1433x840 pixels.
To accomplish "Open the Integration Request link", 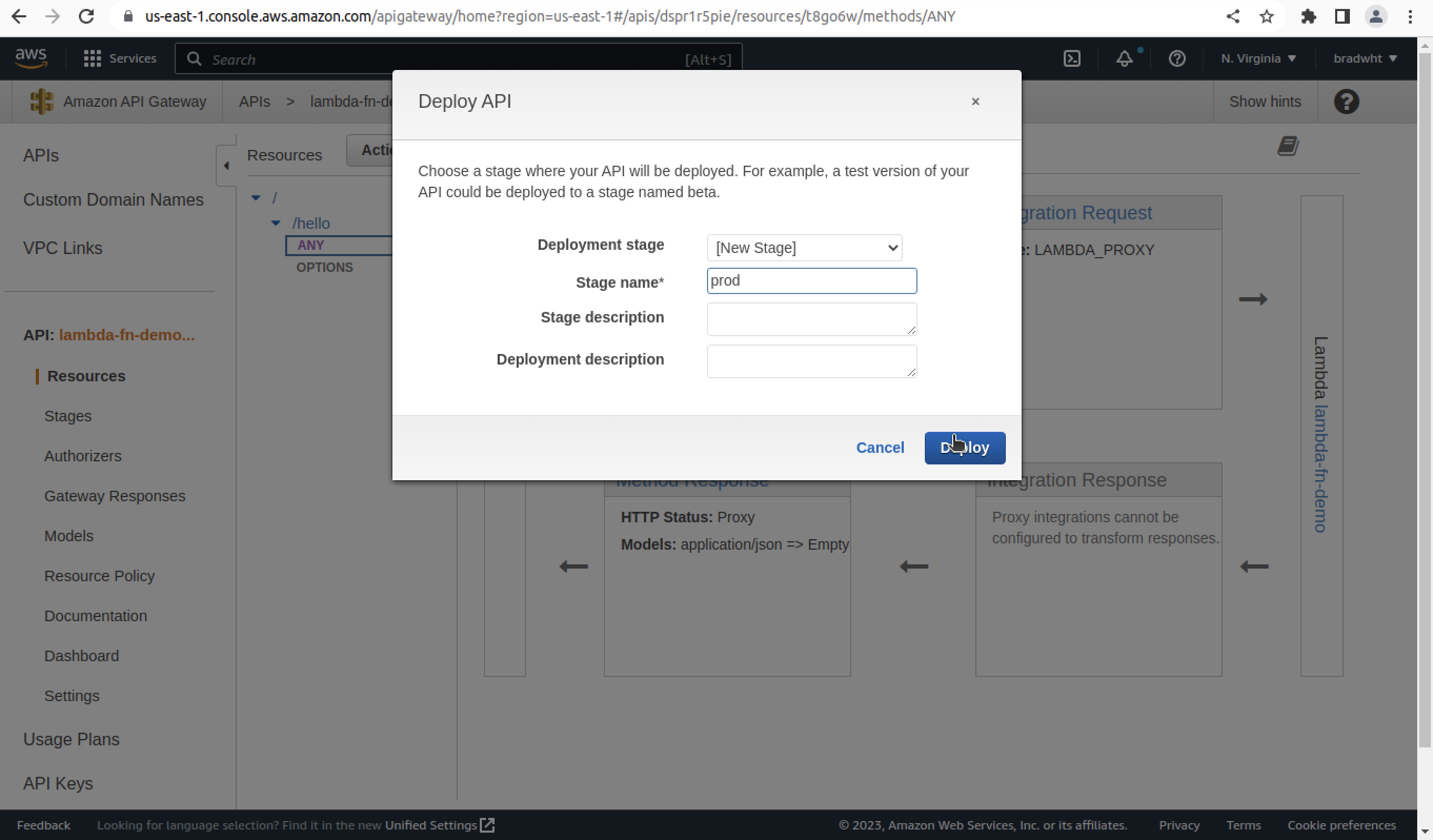I will 1087,212.
